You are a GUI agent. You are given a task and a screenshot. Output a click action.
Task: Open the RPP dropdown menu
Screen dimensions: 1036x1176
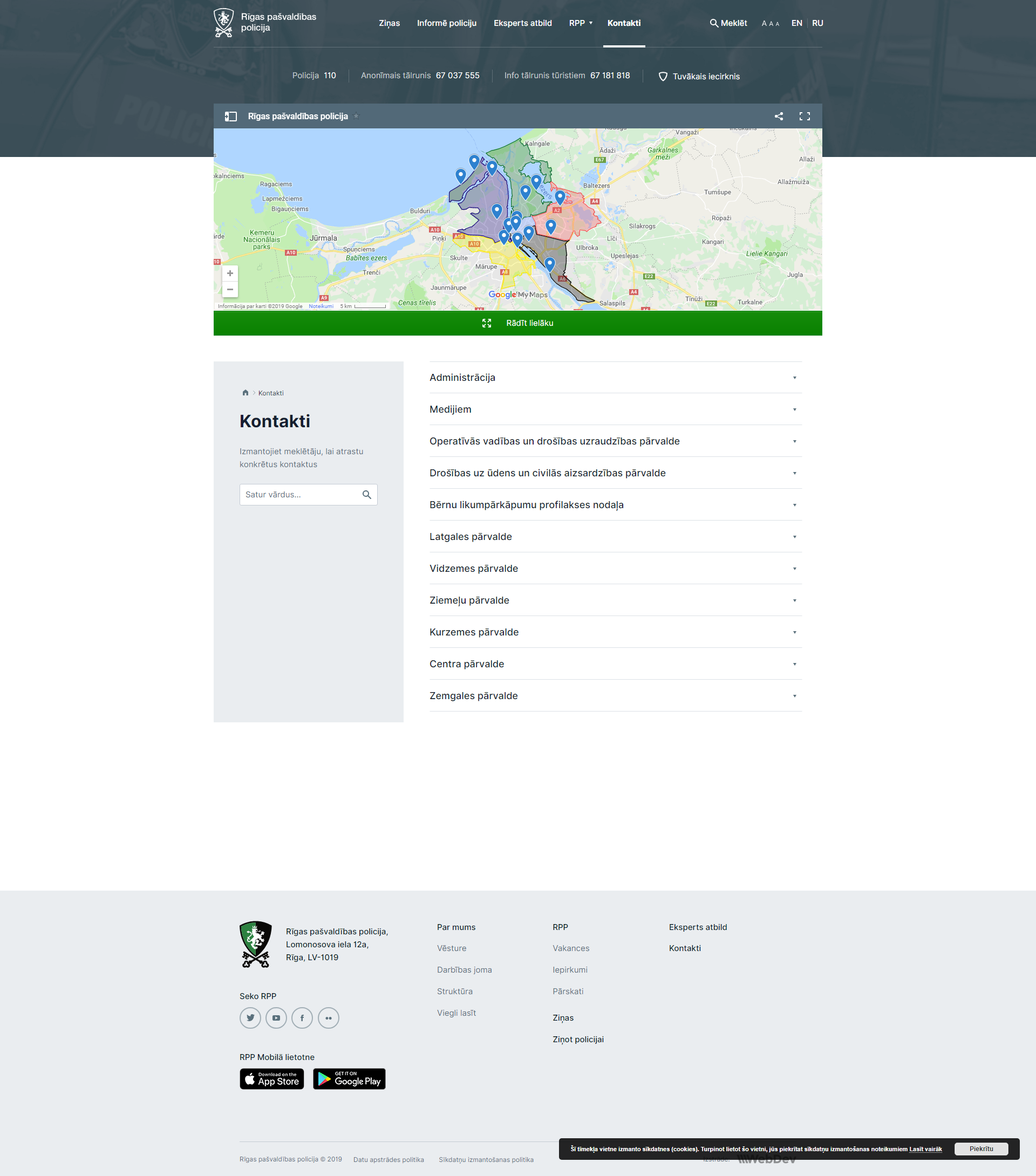580,23
